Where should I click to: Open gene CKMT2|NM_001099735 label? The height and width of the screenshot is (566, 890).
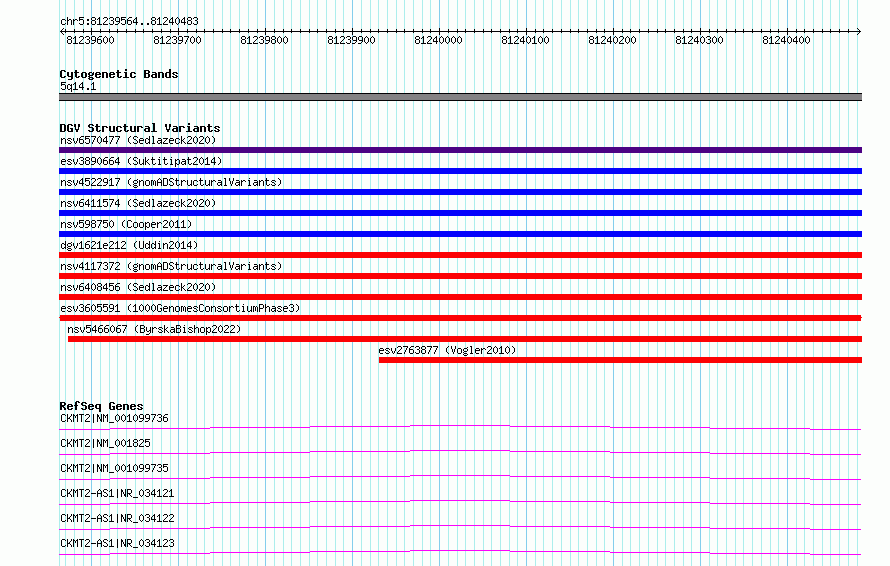coord(114,468)
